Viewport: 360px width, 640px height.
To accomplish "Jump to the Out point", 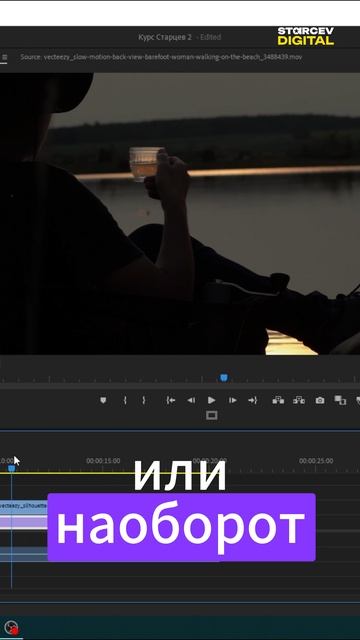I will [253, 400].
